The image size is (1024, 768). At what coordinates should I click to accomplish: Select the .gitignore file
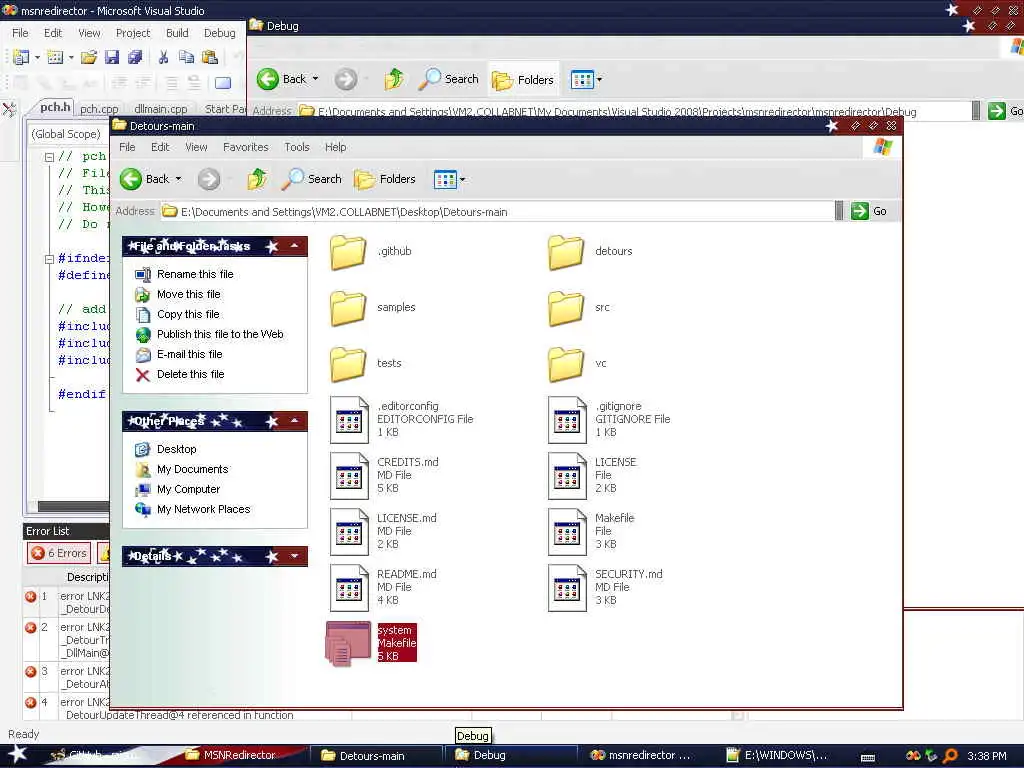609,419
